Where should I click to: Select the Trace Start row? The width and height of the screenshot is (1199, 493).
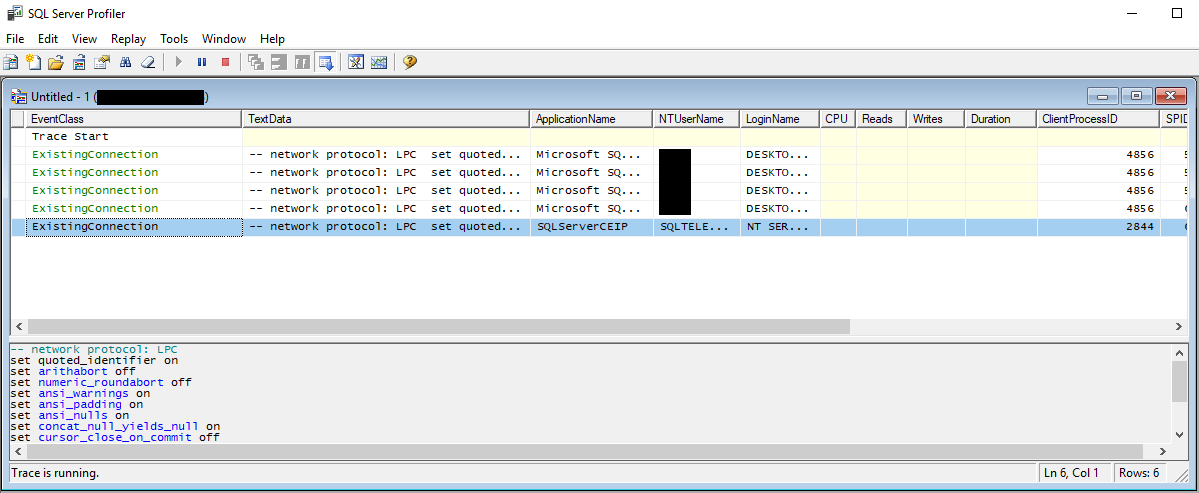600,137
